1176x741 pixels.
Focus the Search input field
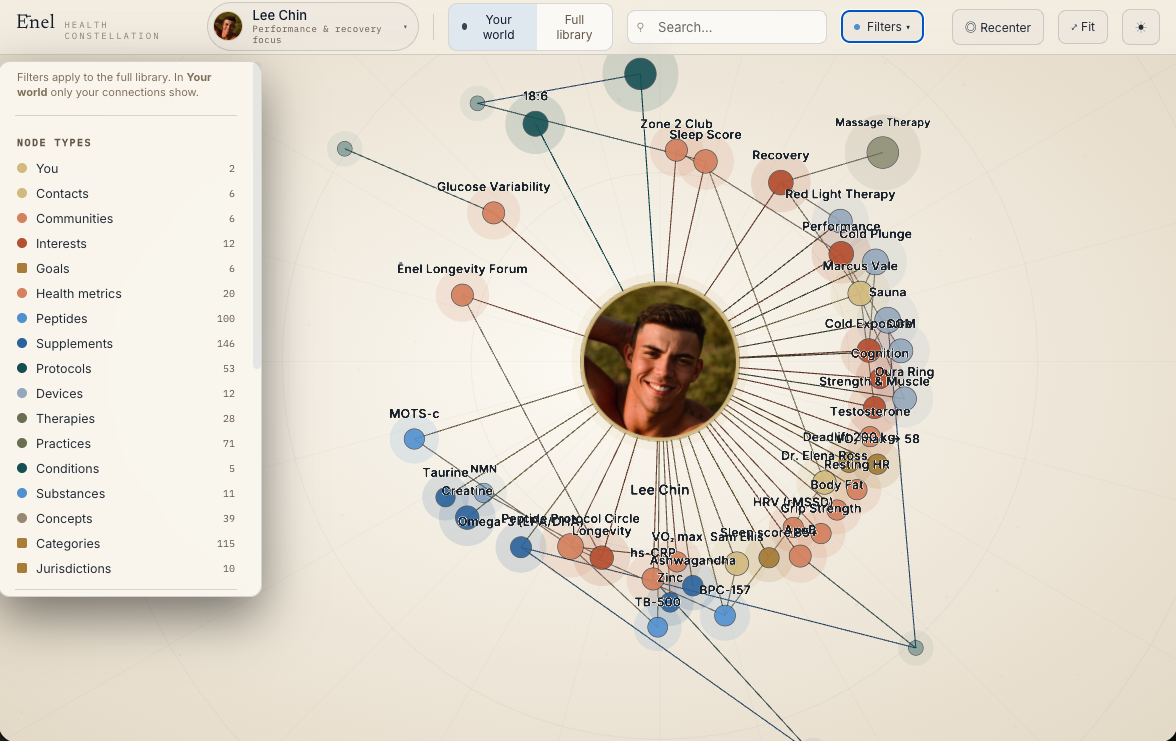click(727, 27)
